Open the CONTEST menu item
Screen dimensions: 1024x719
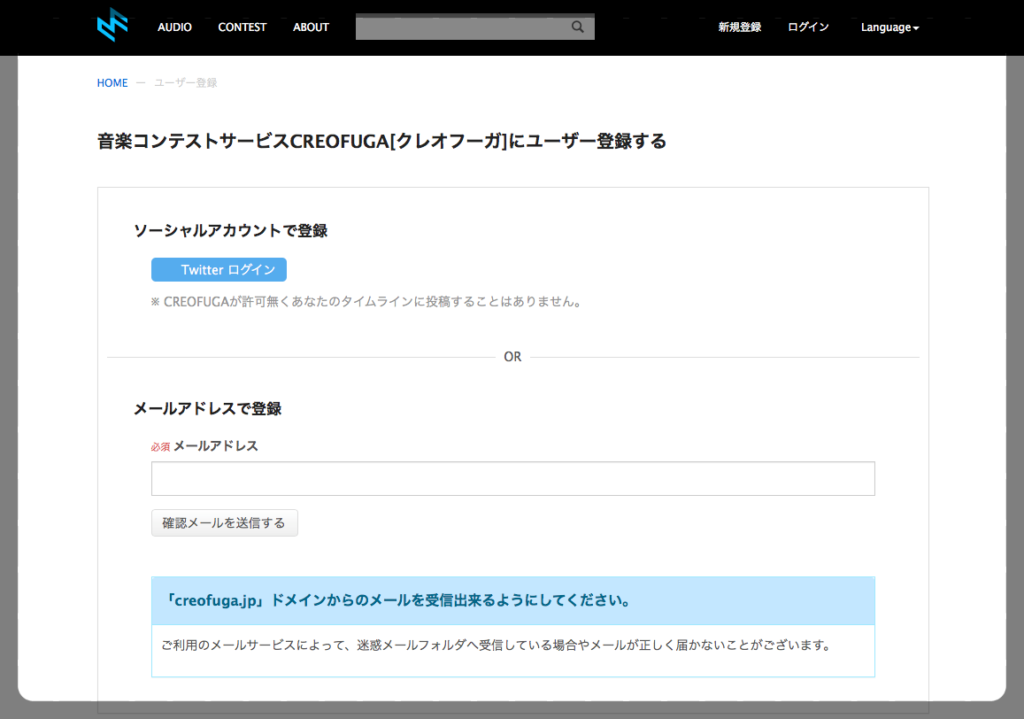coord(242,27)
